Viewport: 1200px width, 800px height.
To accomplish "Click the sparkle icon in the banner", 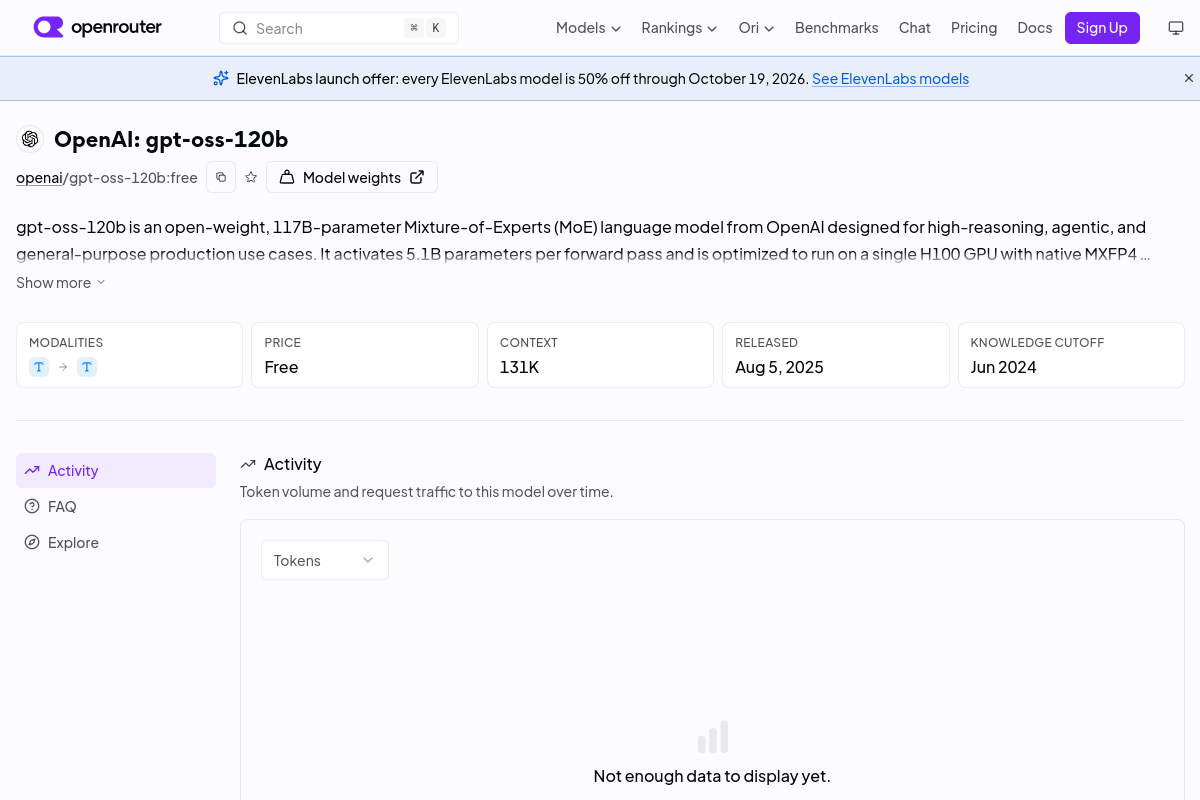I will (221, 78).
